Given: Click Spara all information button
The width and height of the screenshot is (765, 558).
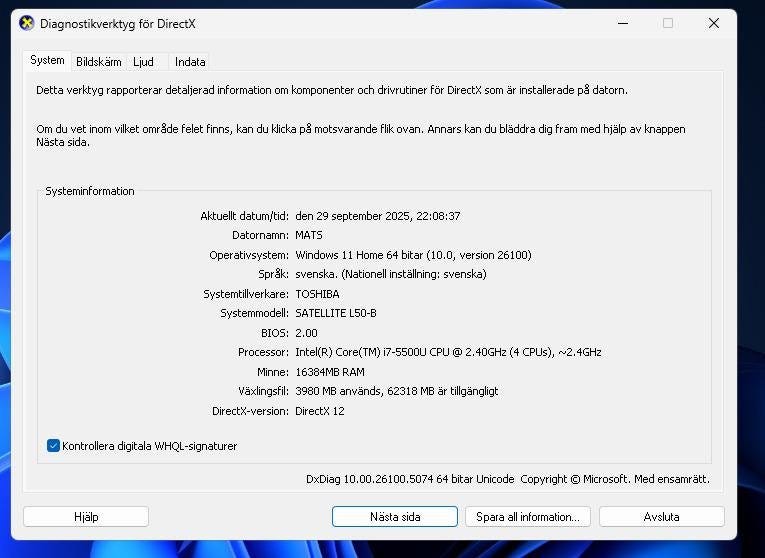Looking at the screenshot, I should click(528, 517).
